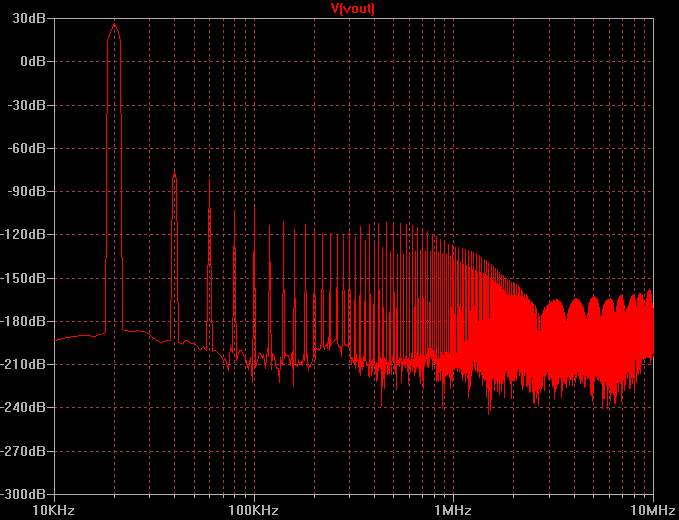The height and width of the screenshot is (520, 679).
Task: Click the -210dB axis label
Action: [23, 364]
